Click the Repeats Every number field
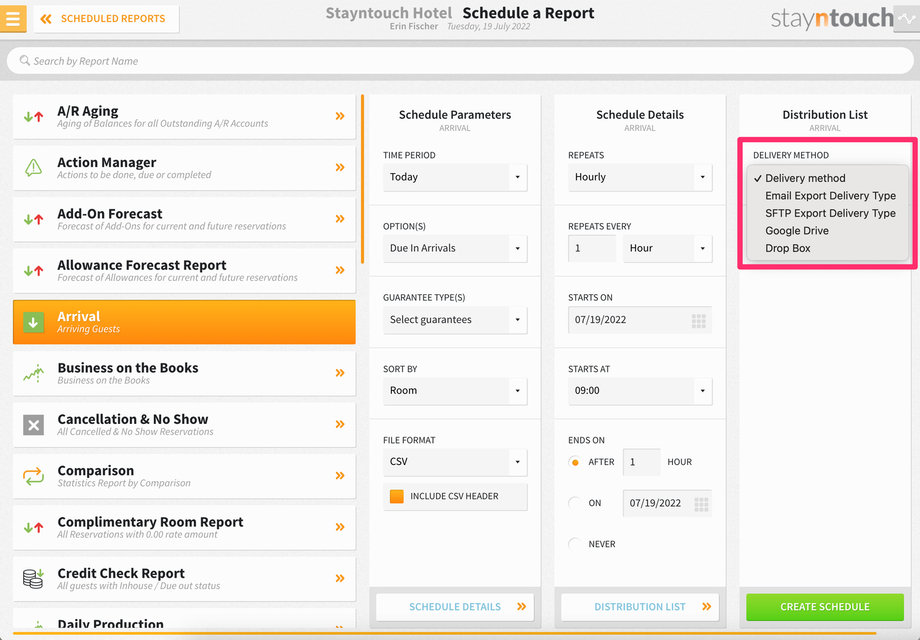The width and height of the screenshot is (920, 640). [x=591, y=248]
